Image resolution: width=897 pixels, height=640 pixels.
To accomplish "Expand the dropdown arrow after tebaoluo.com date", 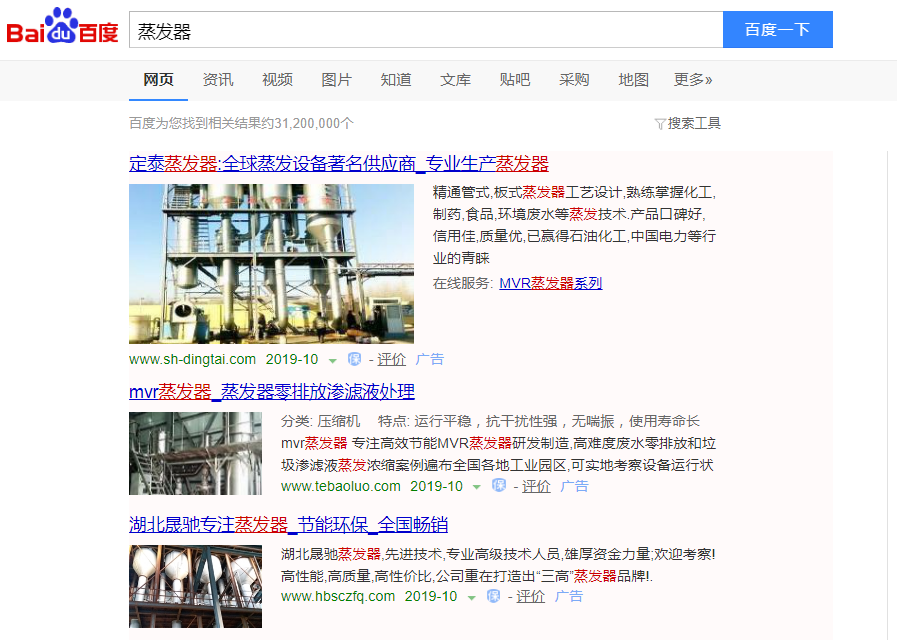I will (477, 487).
